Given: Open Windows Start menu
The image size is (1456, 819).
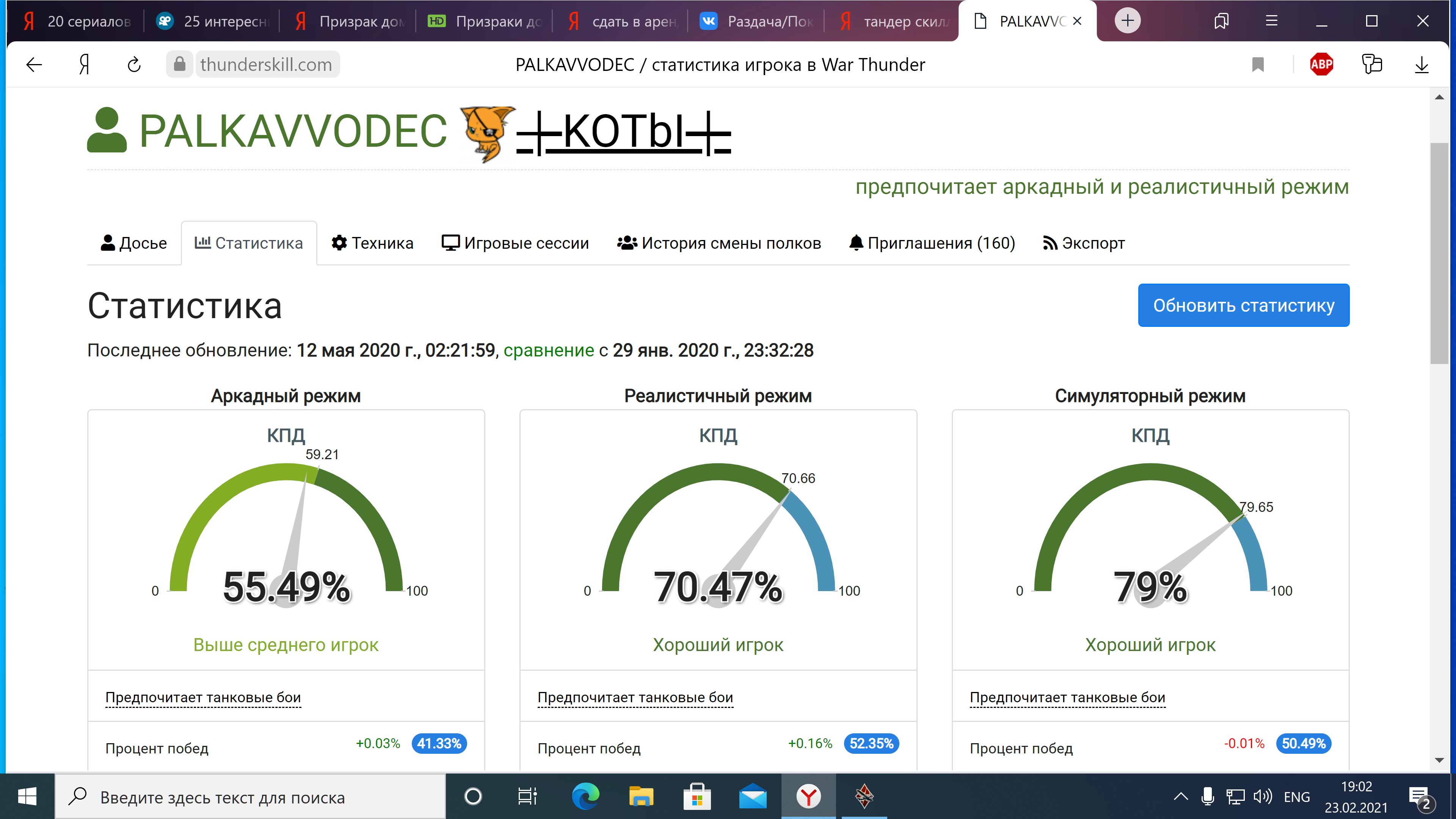Looking at the screenshot, I should point(27,797).
